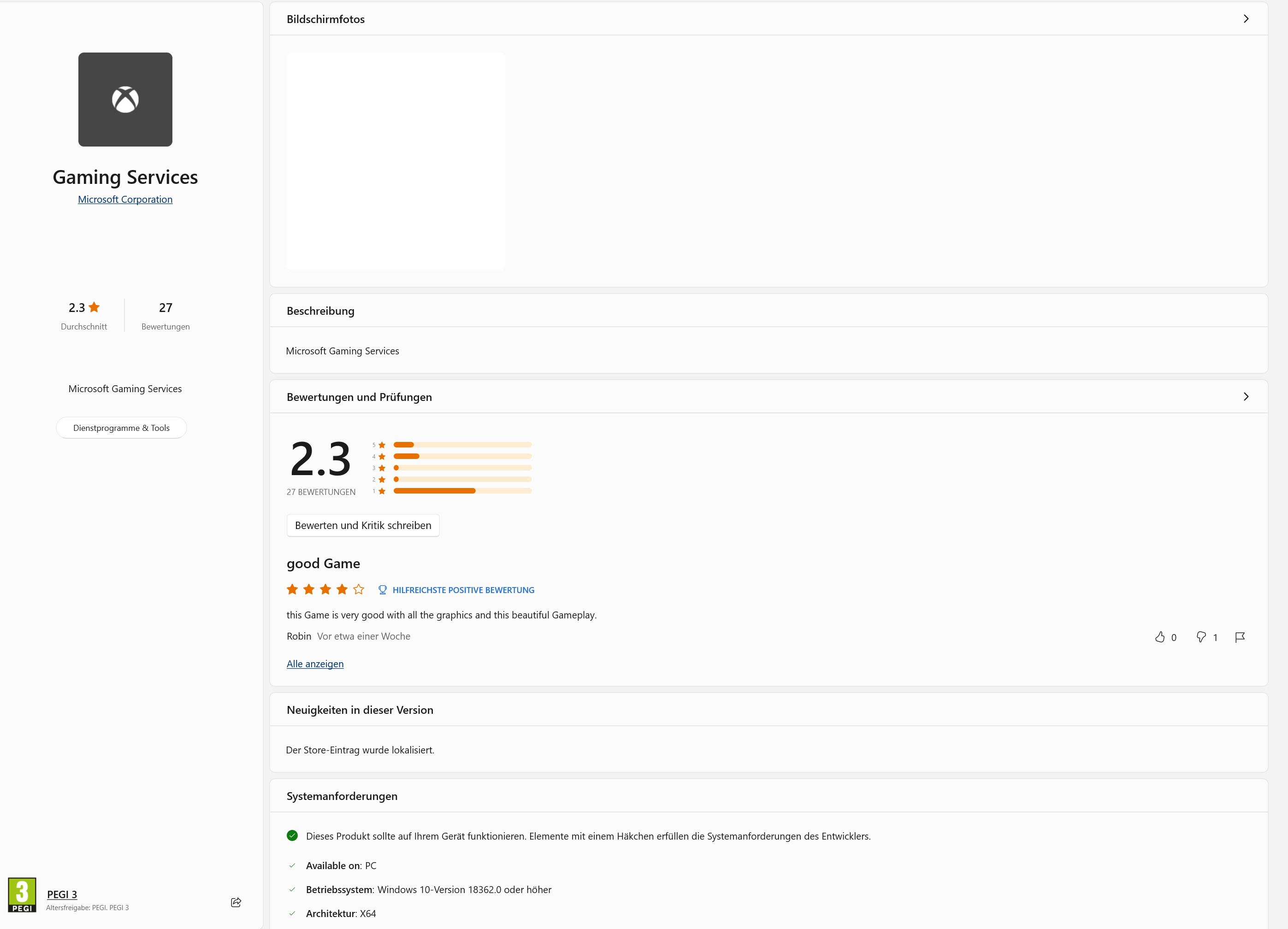Click the green compatibility checkmark icon
This screenshot has width=1288, height=929.
292,835
